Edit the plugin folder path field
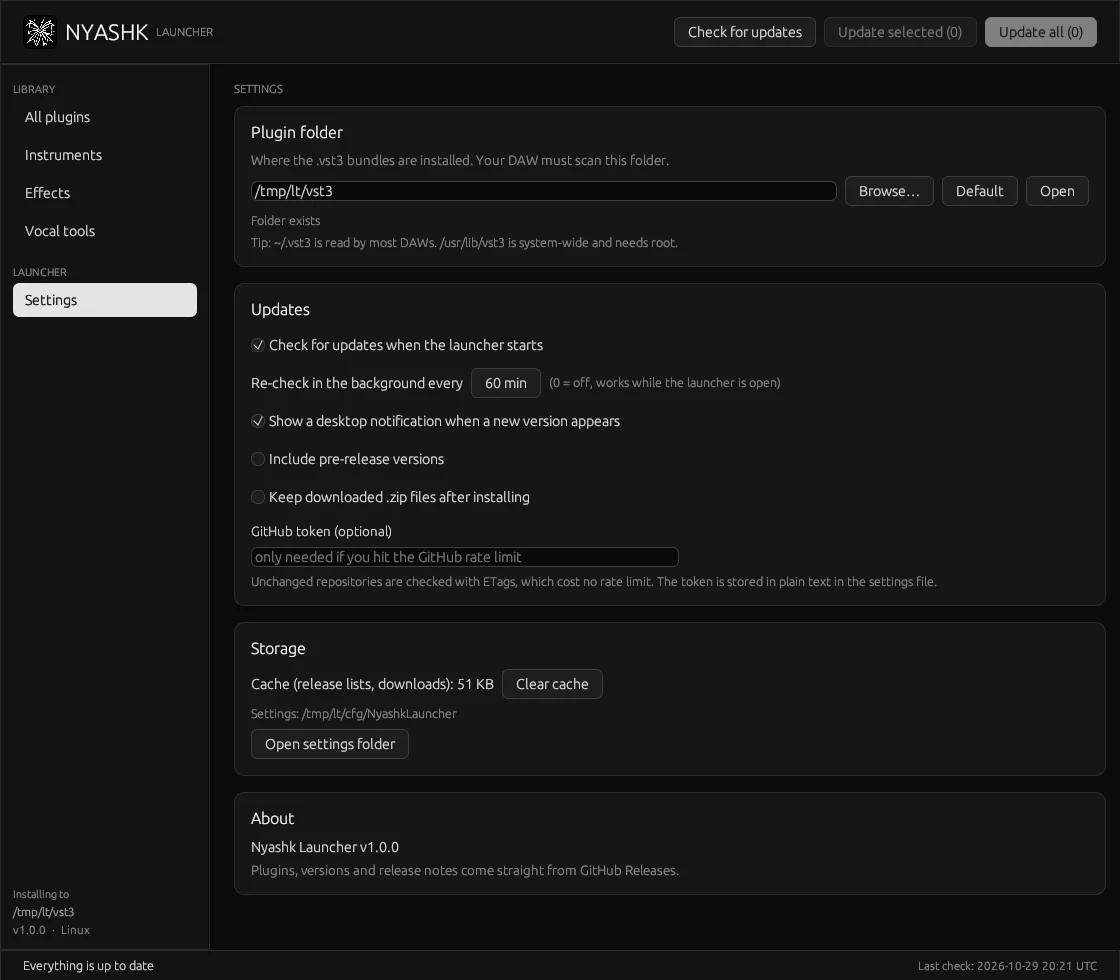Viewport: 1120px width, 980px height. coord(544,191)
